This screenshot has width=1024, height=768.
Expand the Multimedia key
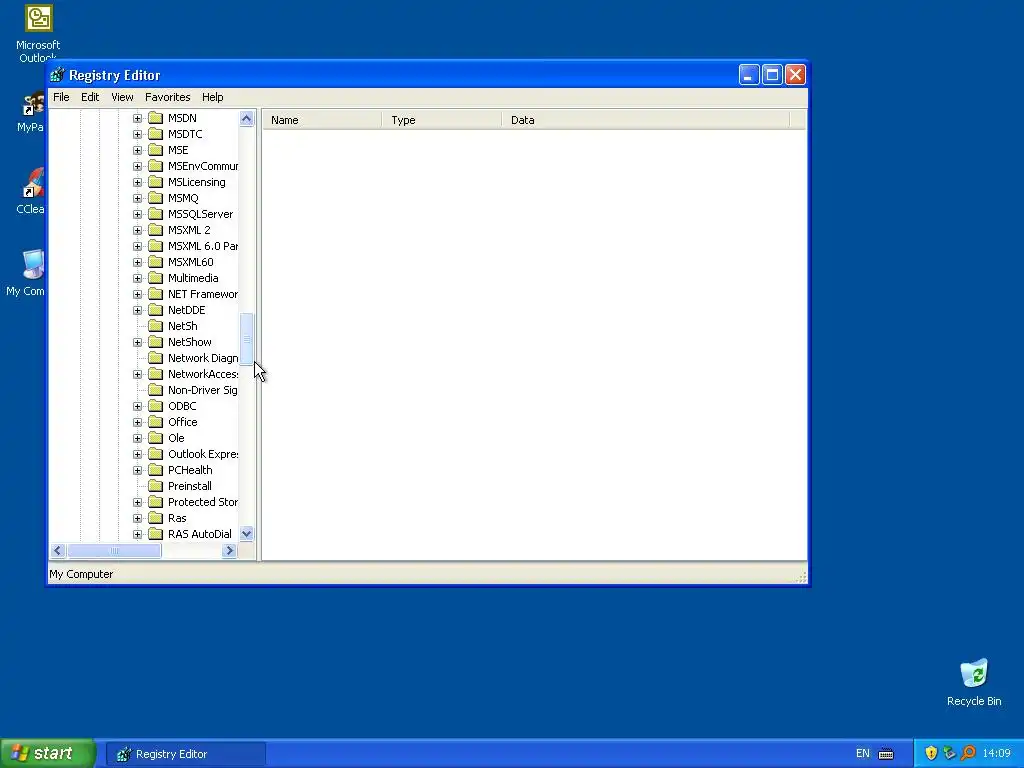point(137,278)
